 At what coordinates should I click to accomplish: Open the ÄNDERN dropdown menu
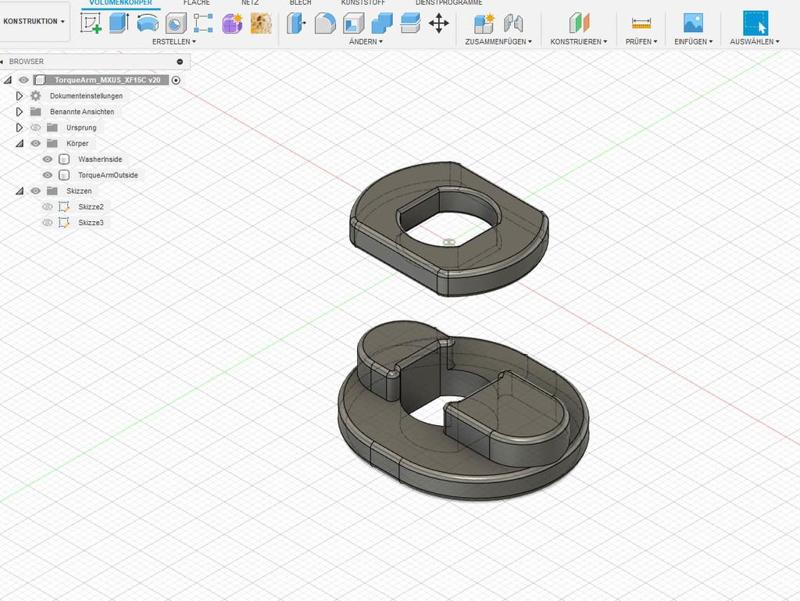366,41
